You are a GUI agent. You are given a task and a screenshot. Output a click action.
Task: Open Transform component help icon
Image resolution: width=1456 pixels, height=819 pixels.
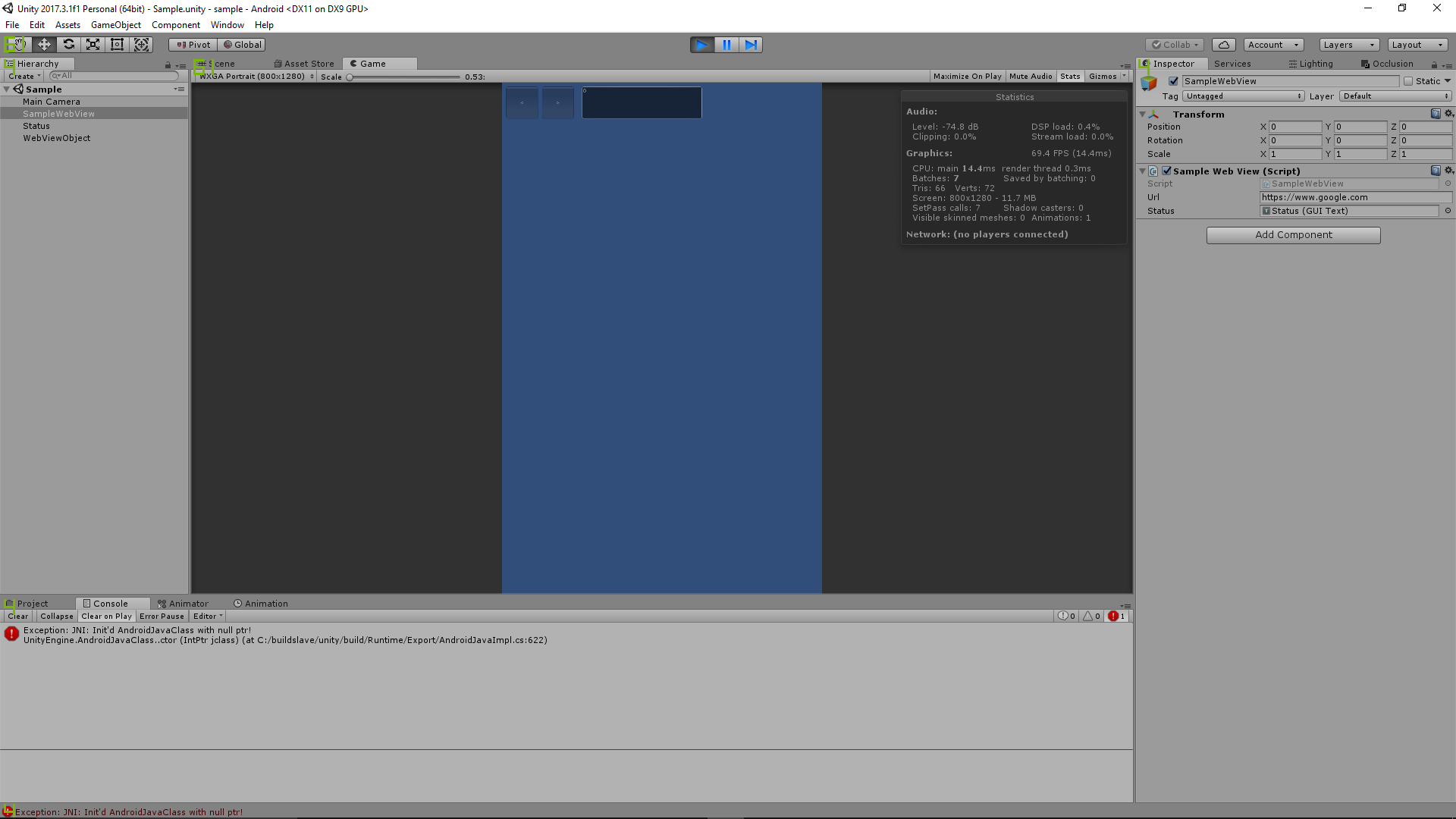[x=1436, y=114]
